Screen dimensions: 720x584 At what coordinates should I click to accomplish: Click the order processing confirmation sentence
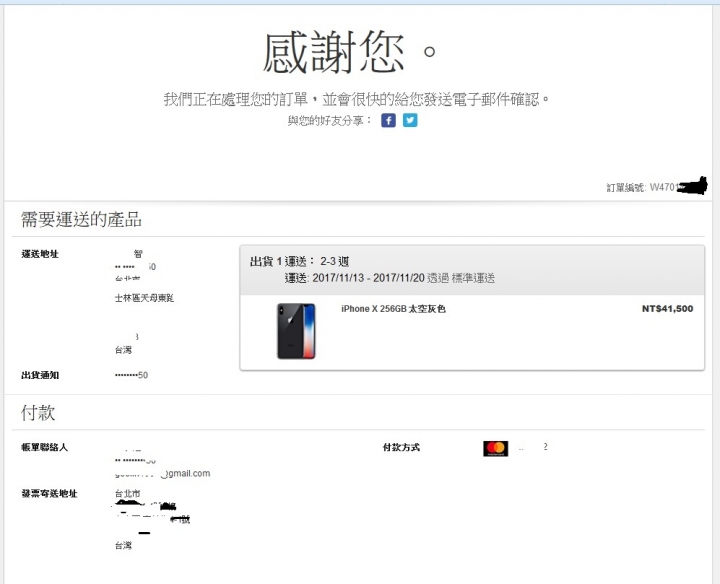click(356, 99)
